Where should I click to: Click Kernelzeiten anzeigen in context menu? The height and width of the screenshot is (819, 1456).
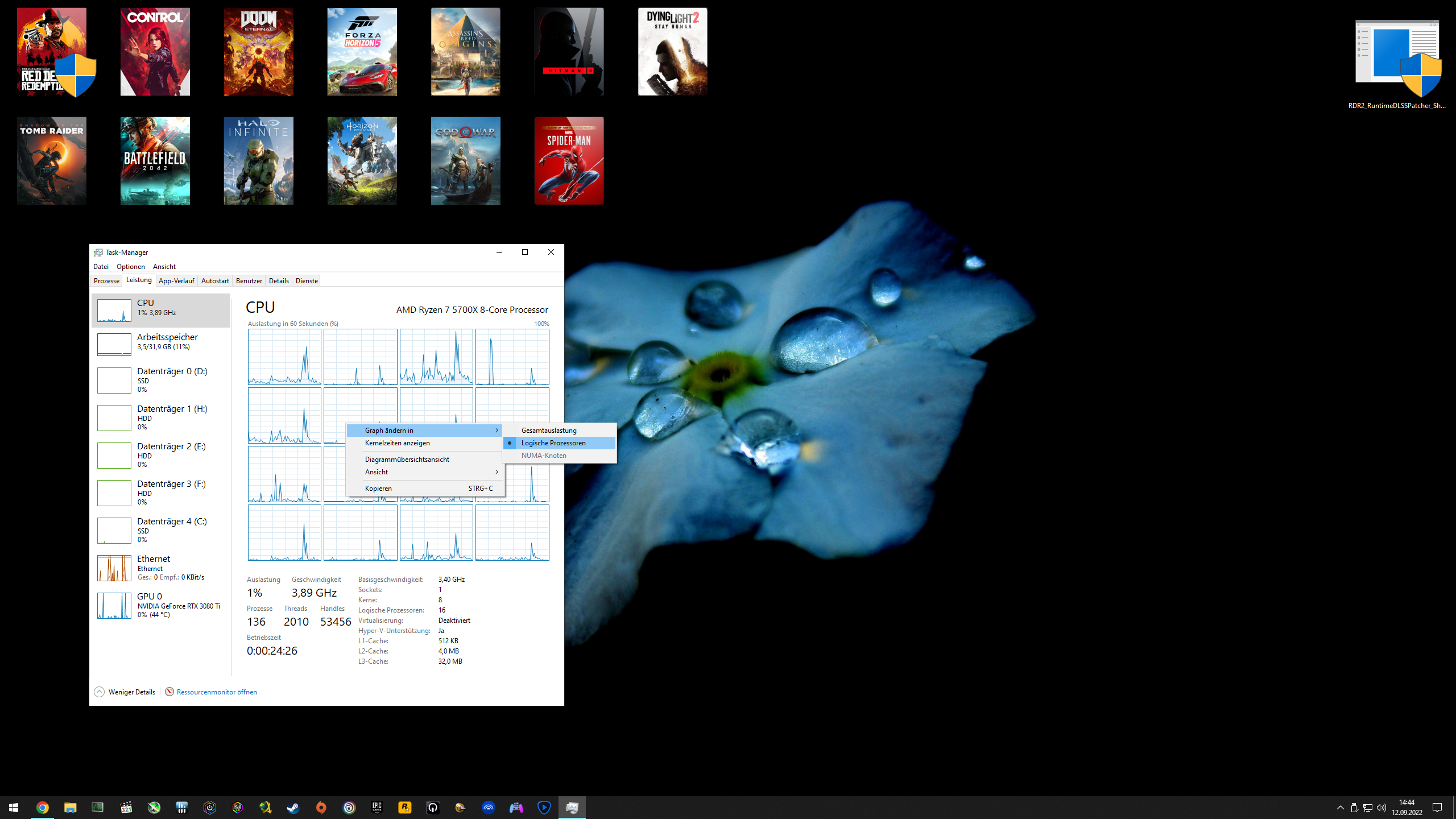tap(425, 443)
